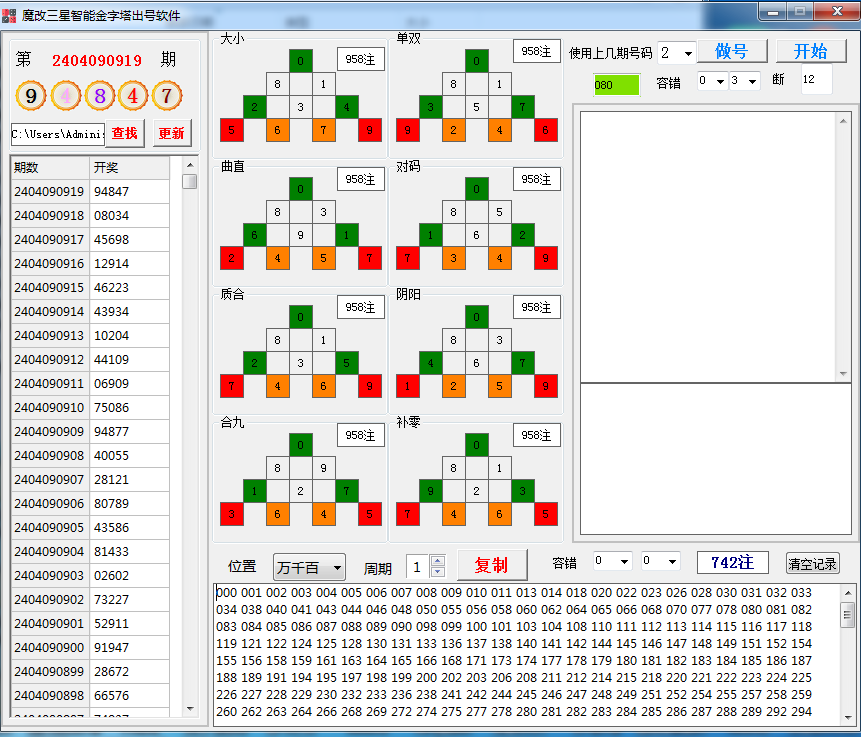Click the 958注 count box in 曲直 panel
This screenshot has height=737, width=861.
pos(360,180)
